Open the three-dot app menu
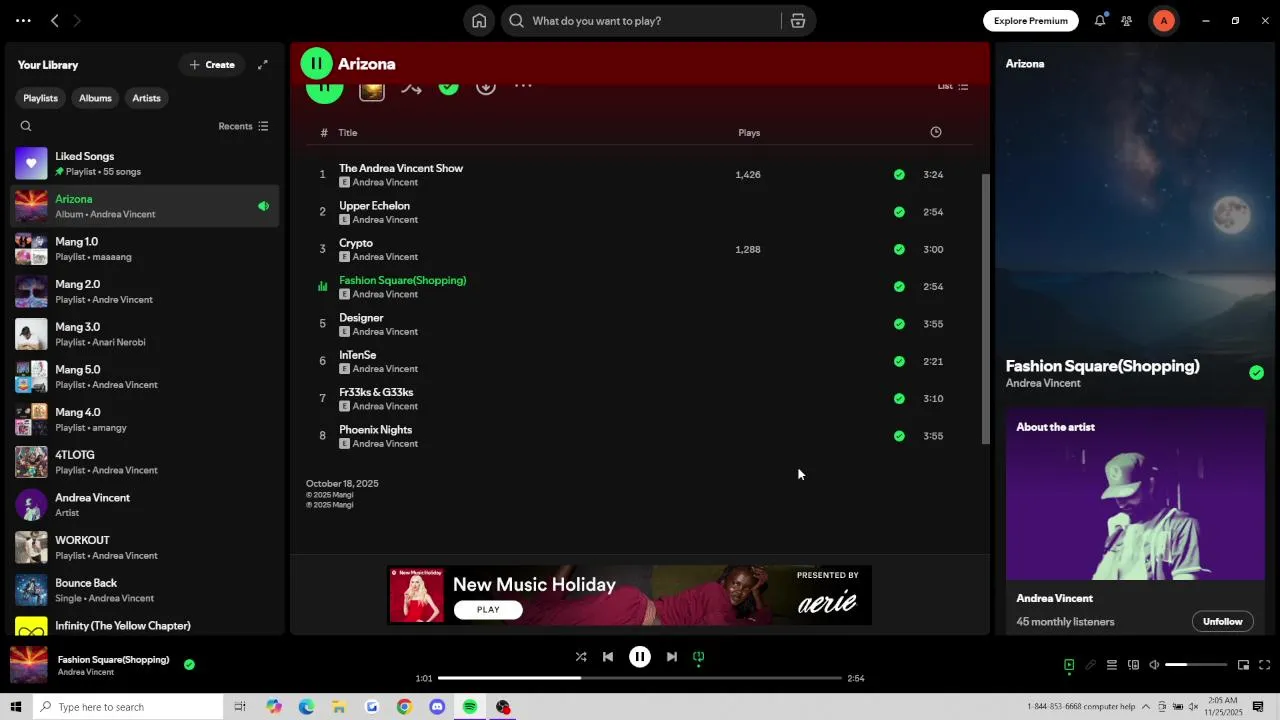 23,21
